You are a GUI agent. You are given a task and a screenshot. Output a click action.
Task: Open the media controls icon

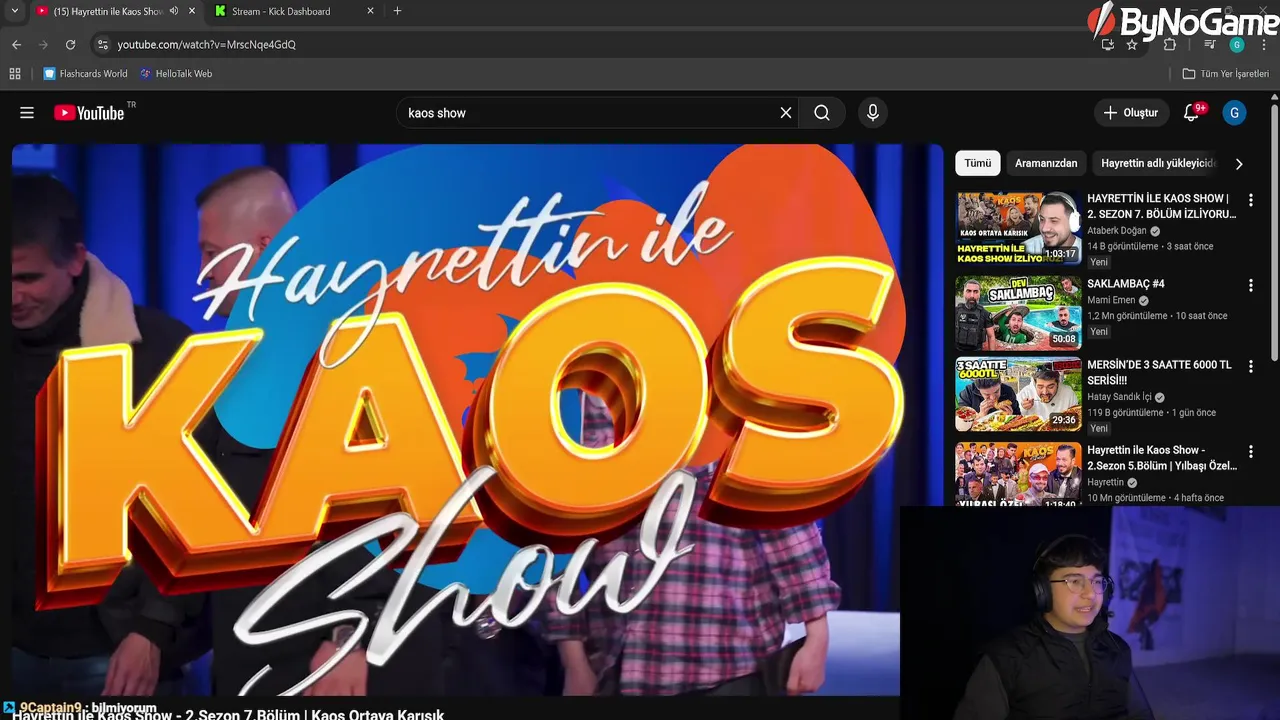pos(1210,44)
